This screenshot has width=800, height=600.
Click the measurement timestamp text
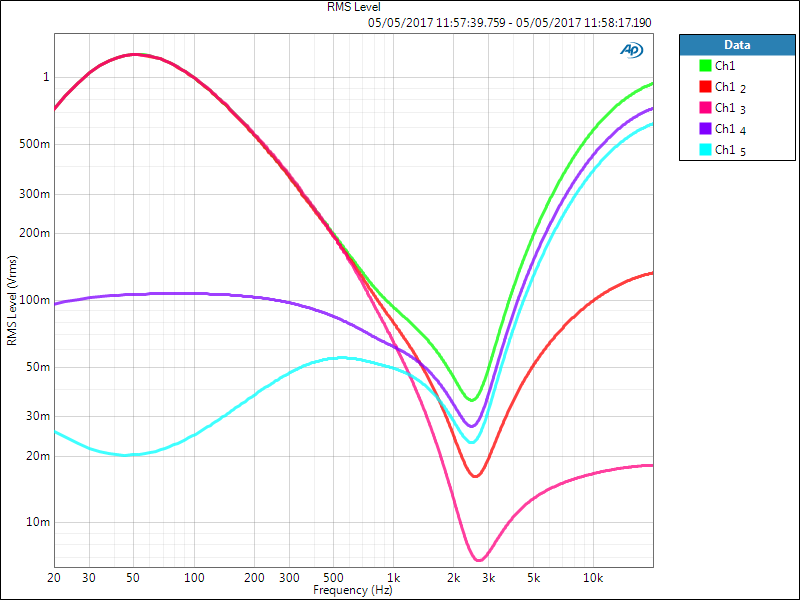pos(510,21)
